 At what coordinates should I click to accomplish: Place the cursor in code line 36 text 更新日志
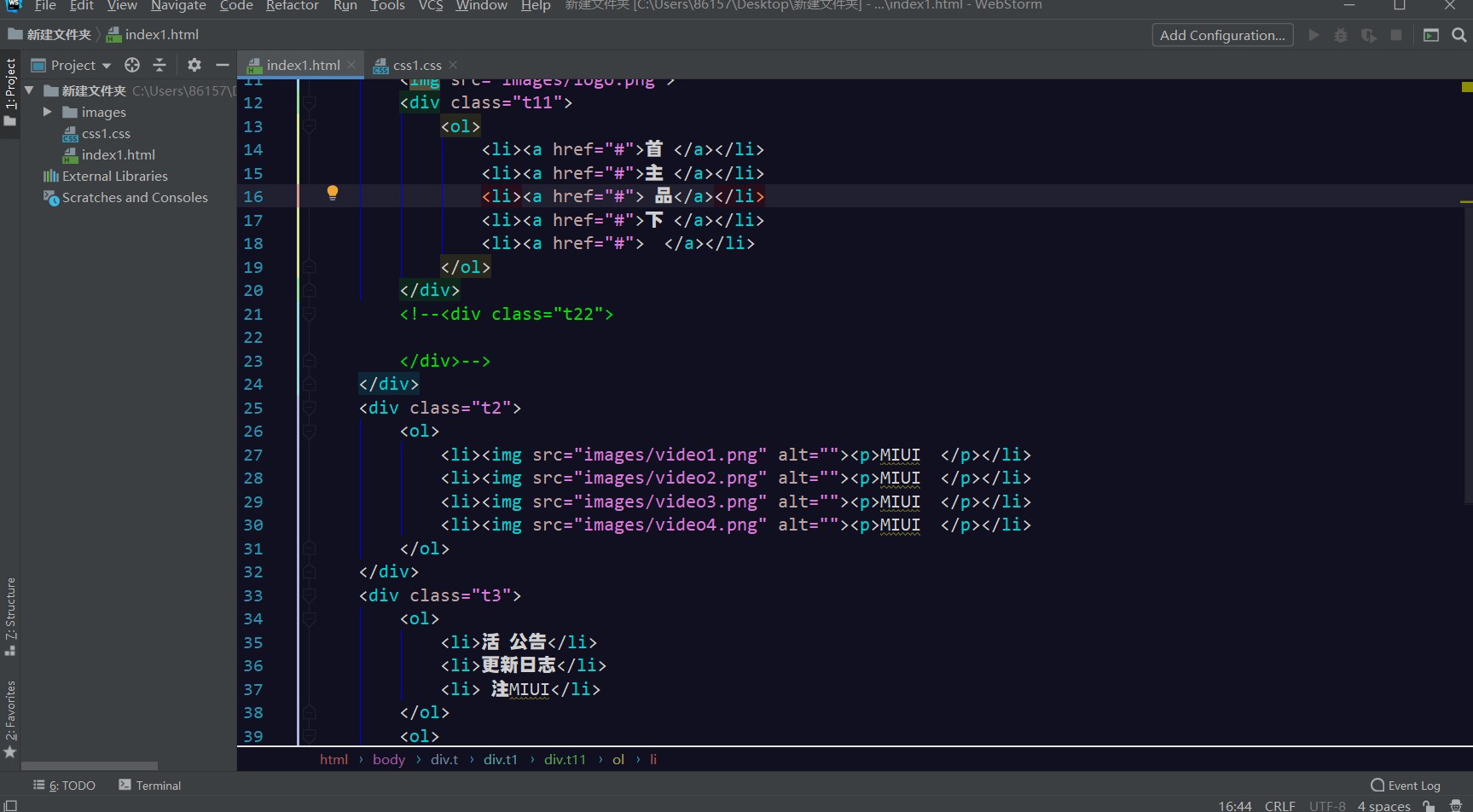[x=519, y=665]
